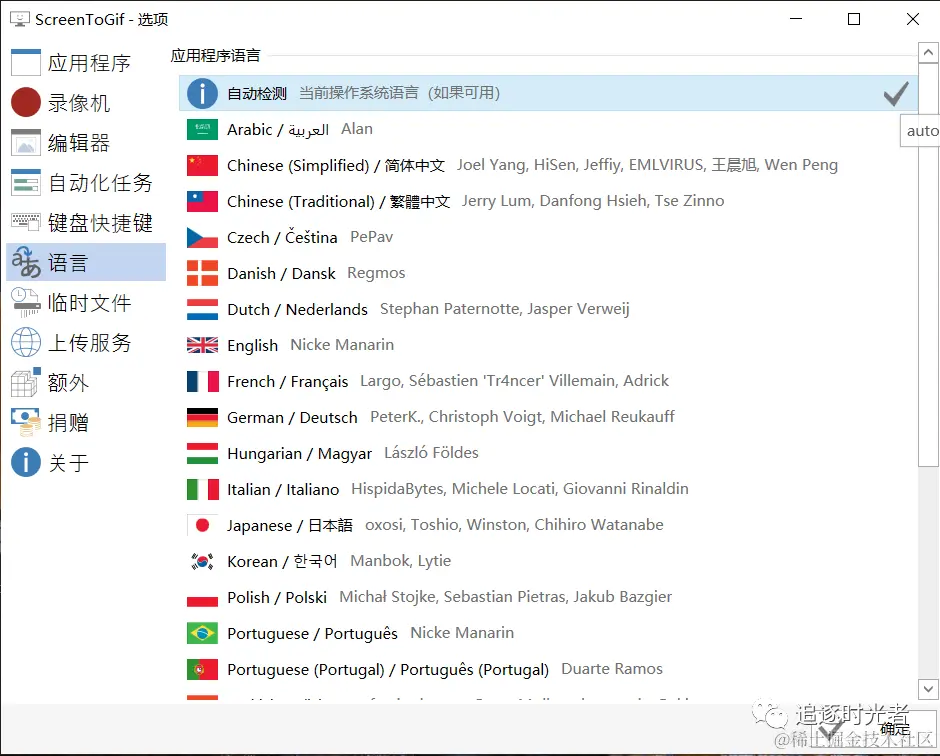The height and width of the screenshot is (756, 940).
Task: Select Dutch / Nederlands language
Action: click(548, 309)
